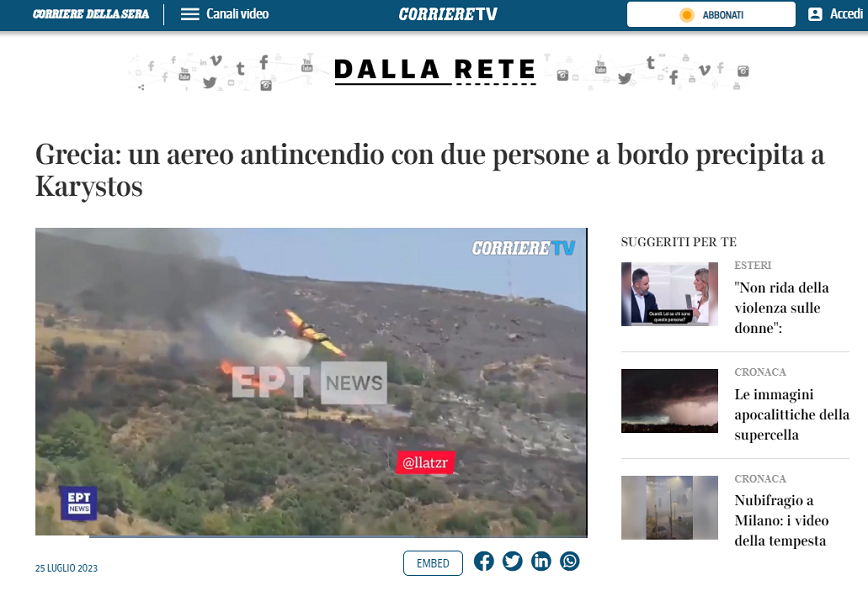Click the Corriere TV logo in header
This screenshot has width=868, height=596.
click(447, 14)
